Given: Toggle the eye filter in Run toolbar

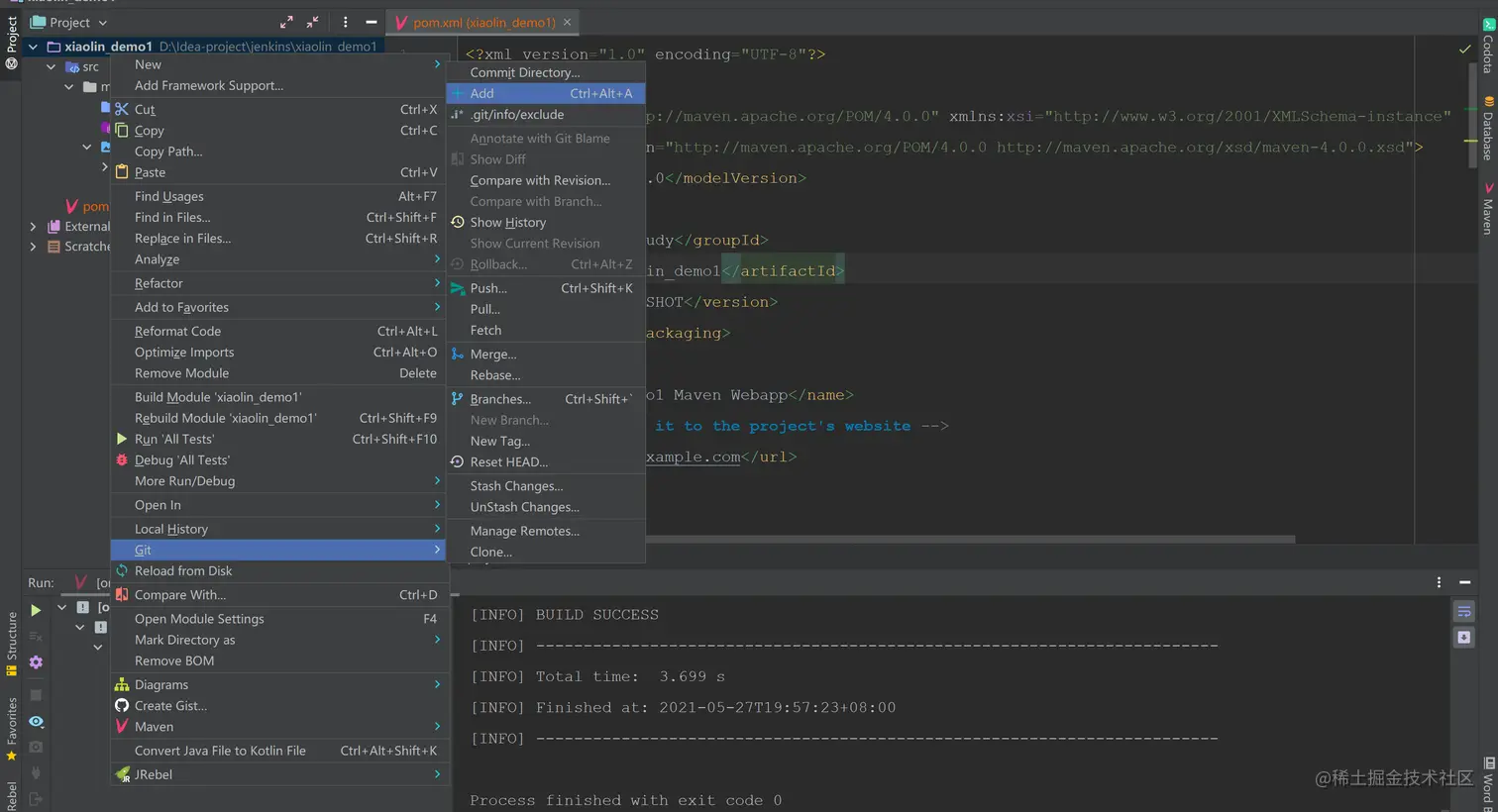Looking at the screenshot, I should [36, 722].
